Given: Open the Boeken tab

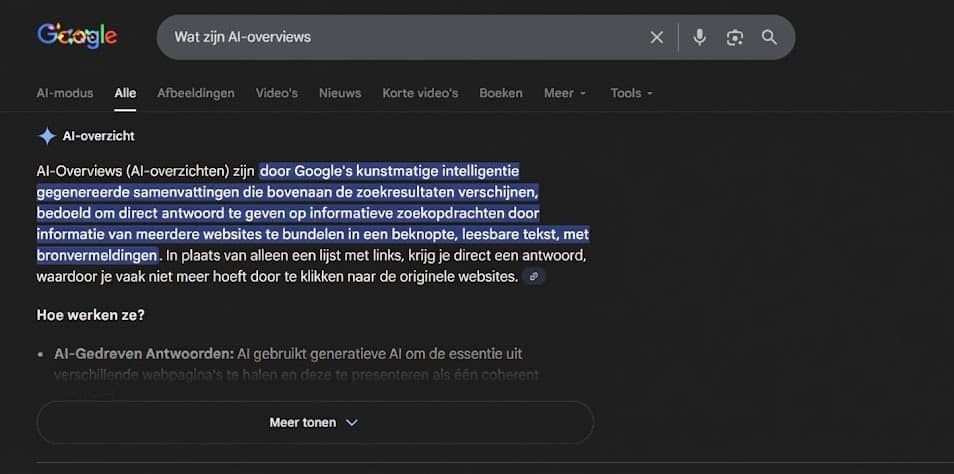Looking at the screenshot, I should (x=501, y=93).
